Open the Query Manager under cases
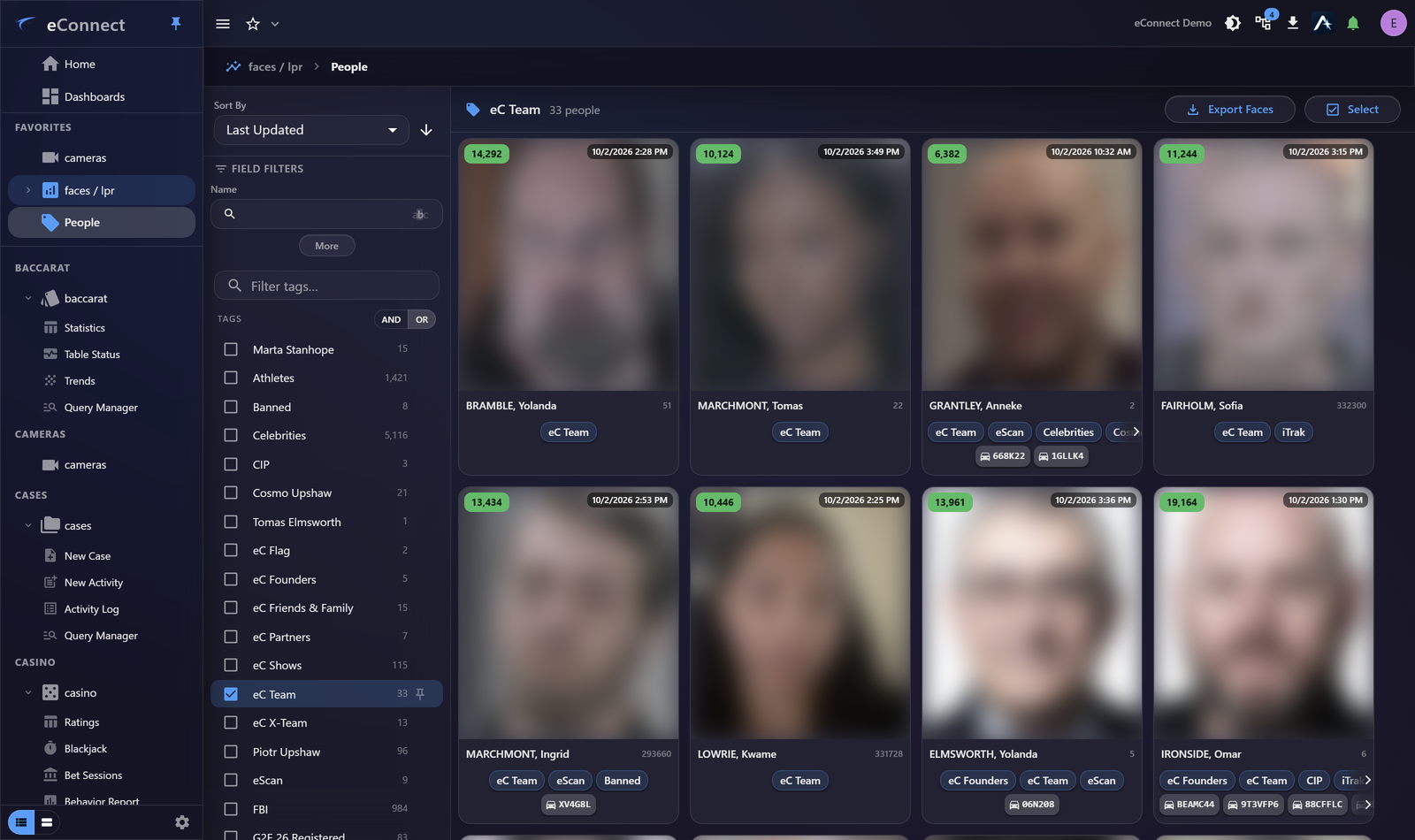 pos(102,635)
